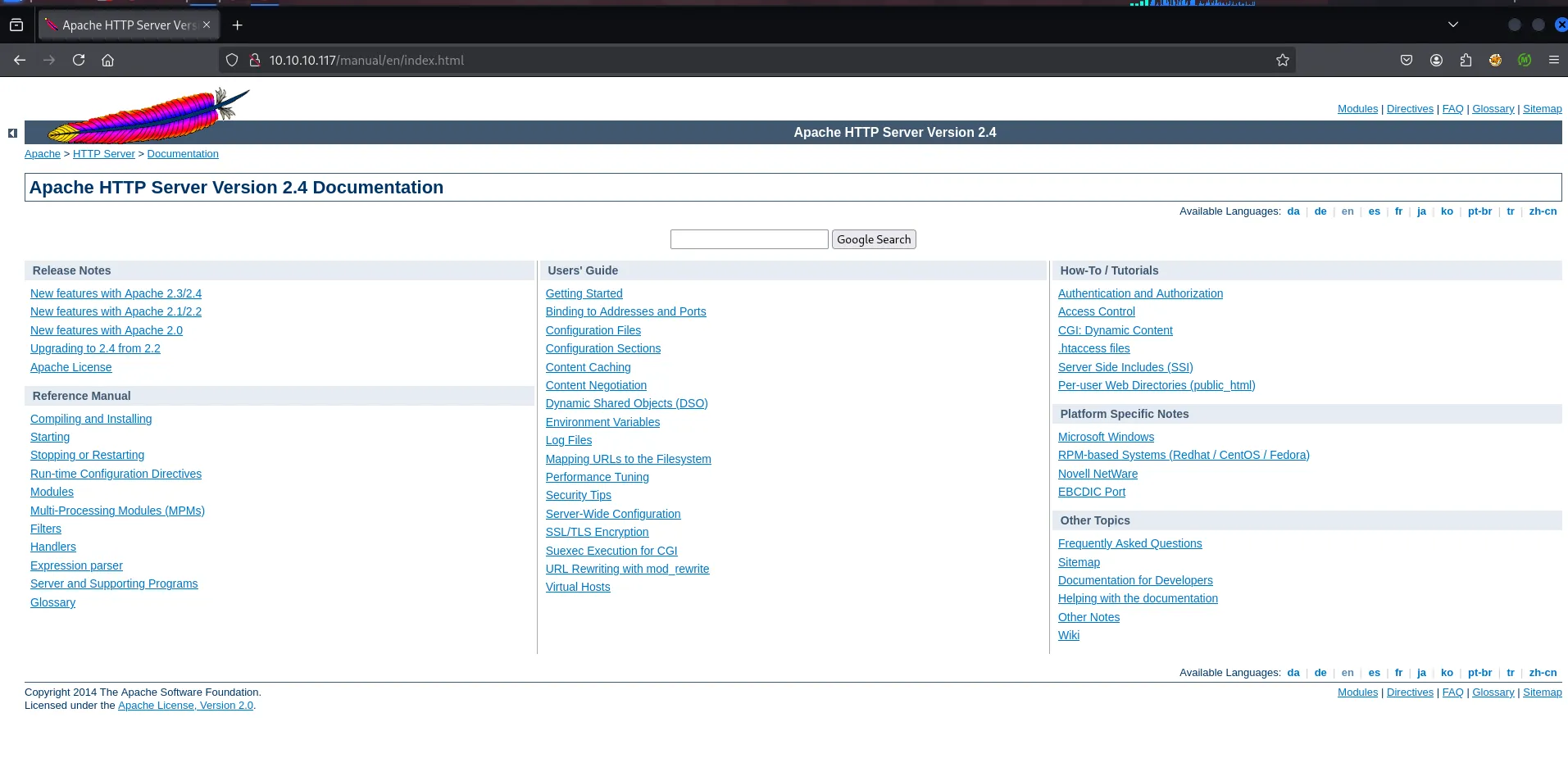Viewport: 1568px width, 781px height.
Task: Switch language to 'ja' in top list
Action: click(1421, 211)
